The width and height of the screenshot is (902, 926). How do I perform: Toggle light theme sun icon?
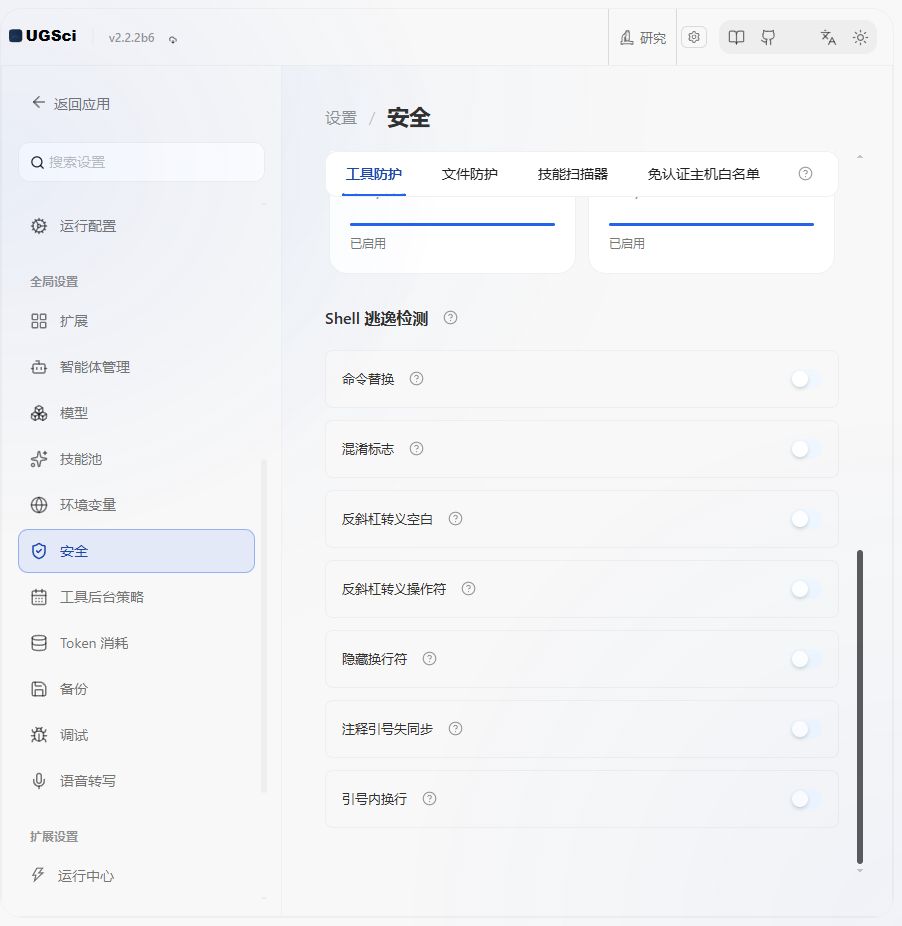pyautogui.click(x=860, y=38)
